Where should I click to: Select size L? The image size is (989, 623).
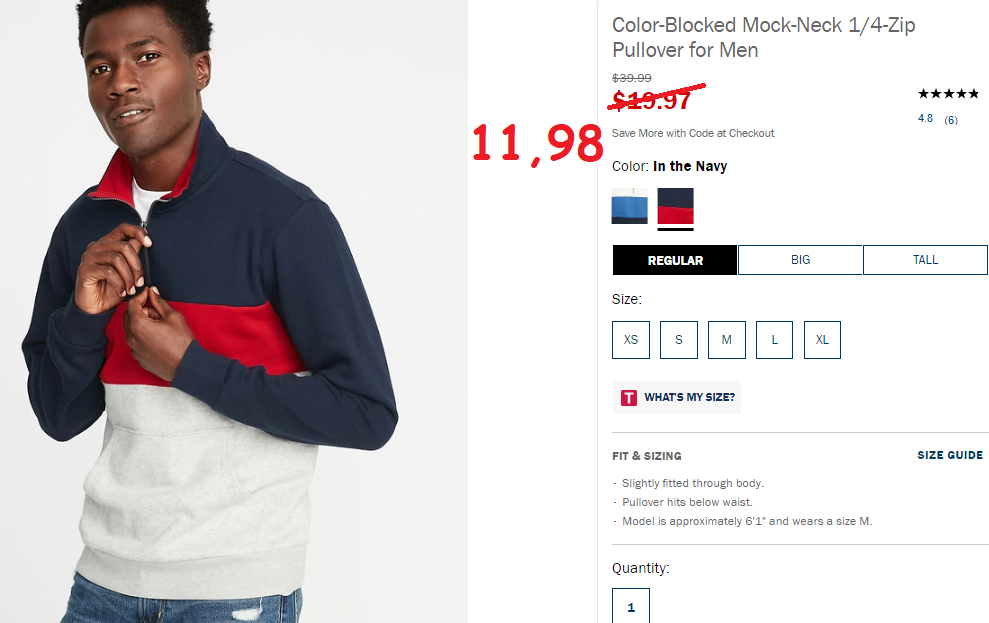775,340
